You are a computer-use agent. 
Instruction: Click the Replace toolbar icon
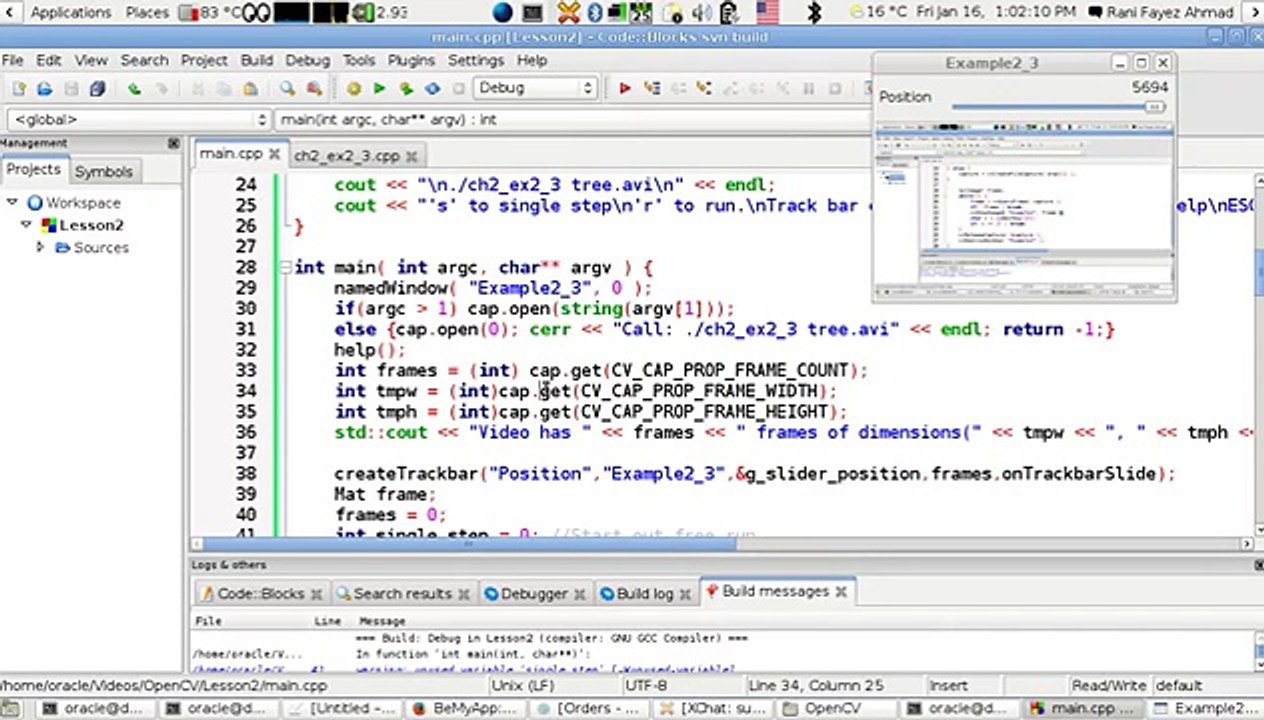(x=313, y=88)
